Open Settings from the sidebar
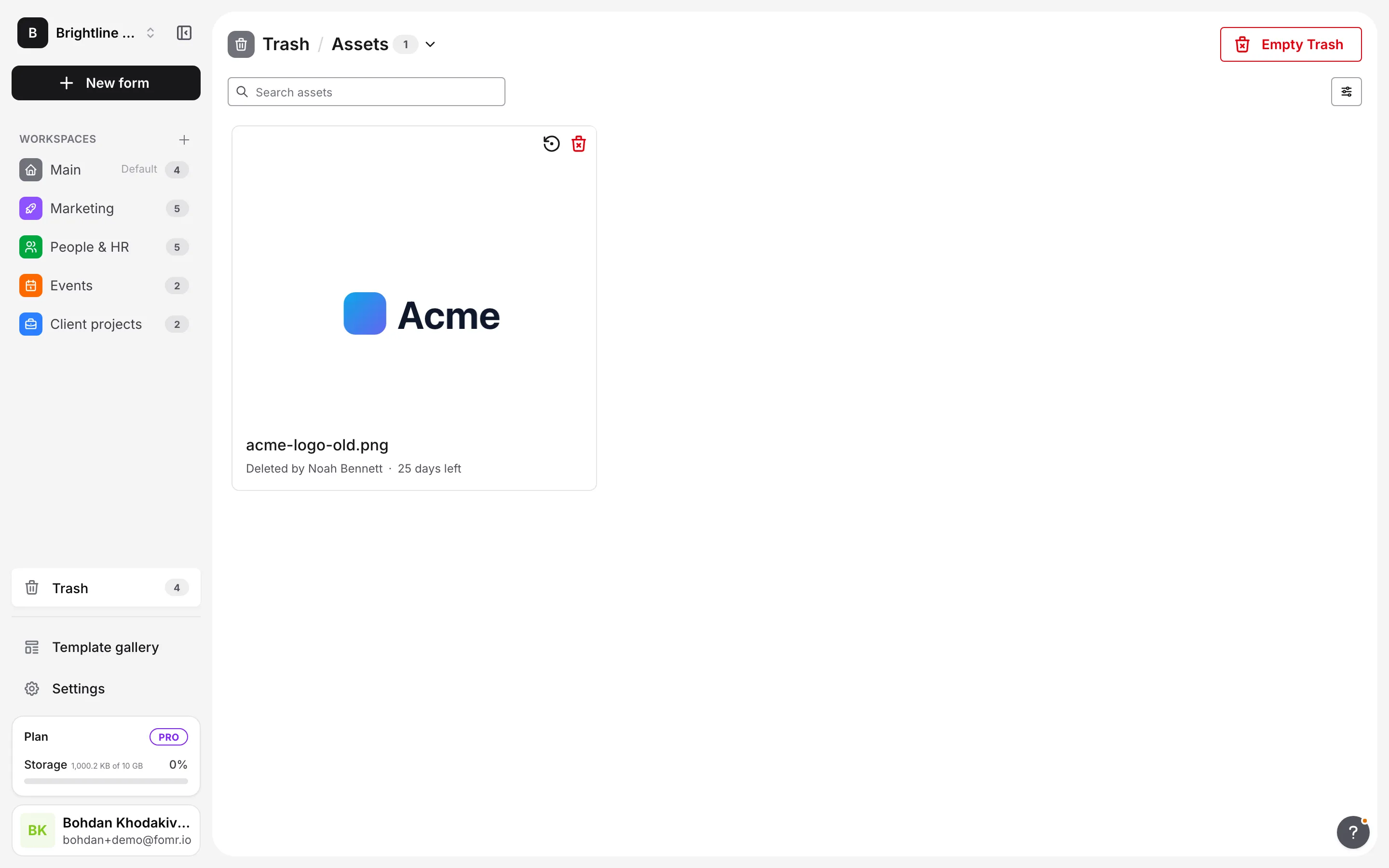The image size is (1389, 868). point(106,688)
